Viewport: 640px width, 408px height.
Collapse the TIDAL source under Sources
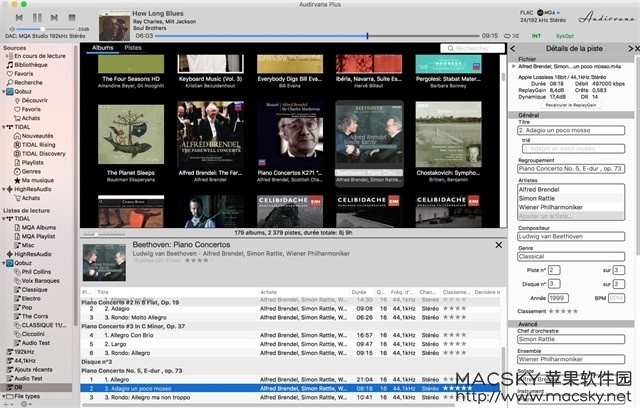click(4, 127)
